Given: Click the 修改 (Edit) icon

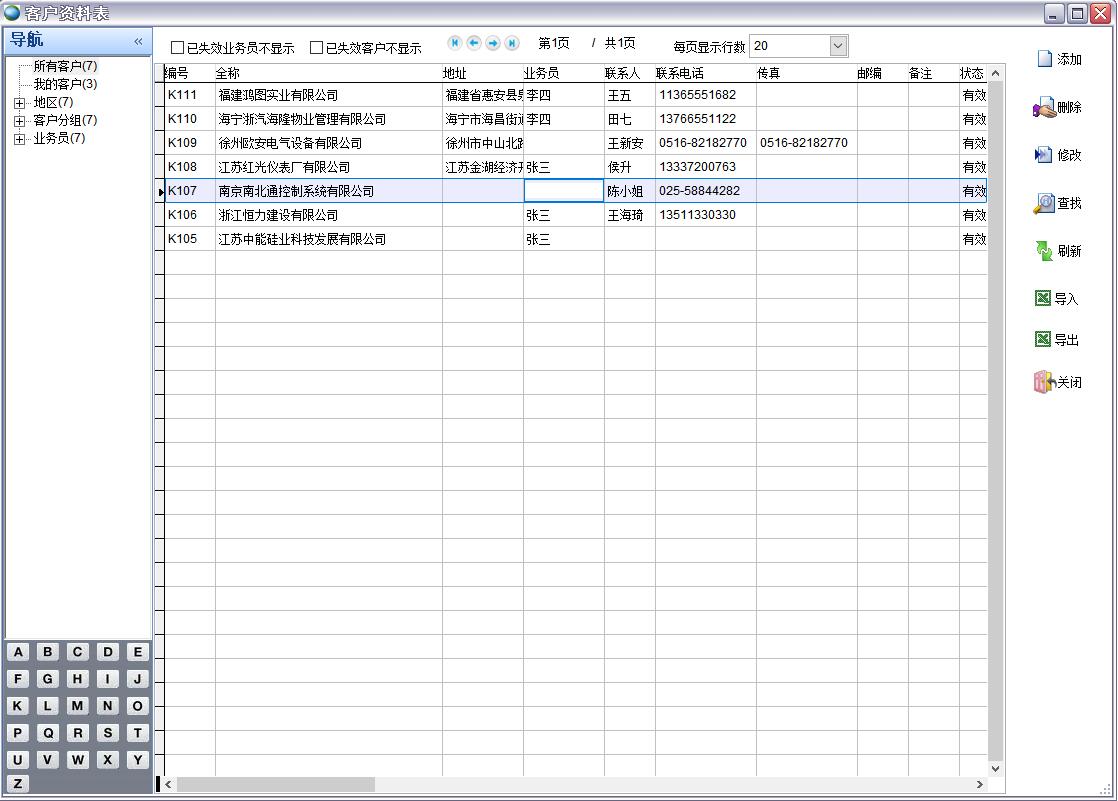Looking at the screenshot, I should [x=1044, y=155].
